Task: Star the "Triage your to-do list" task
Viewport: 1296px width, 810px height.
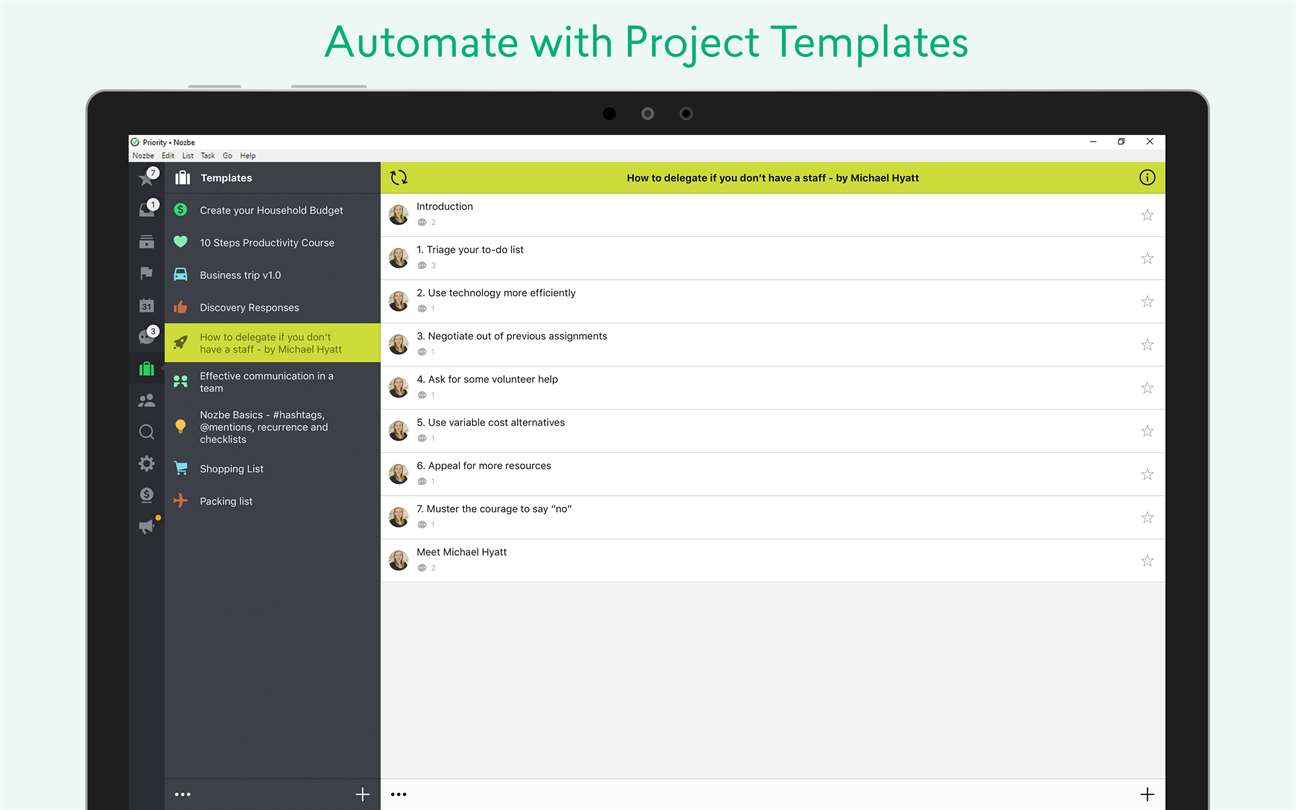Action: pyautogui.click(x=1147, y=258)
